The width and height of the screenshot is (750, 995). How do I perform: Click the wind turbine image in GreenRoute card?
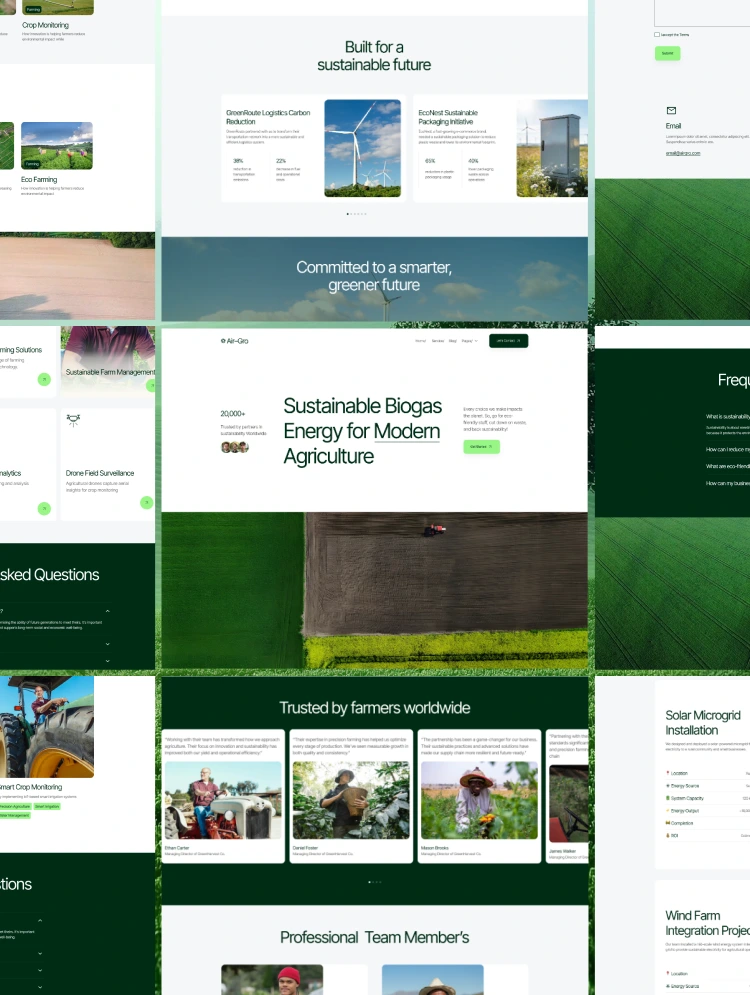pos(362,148)
